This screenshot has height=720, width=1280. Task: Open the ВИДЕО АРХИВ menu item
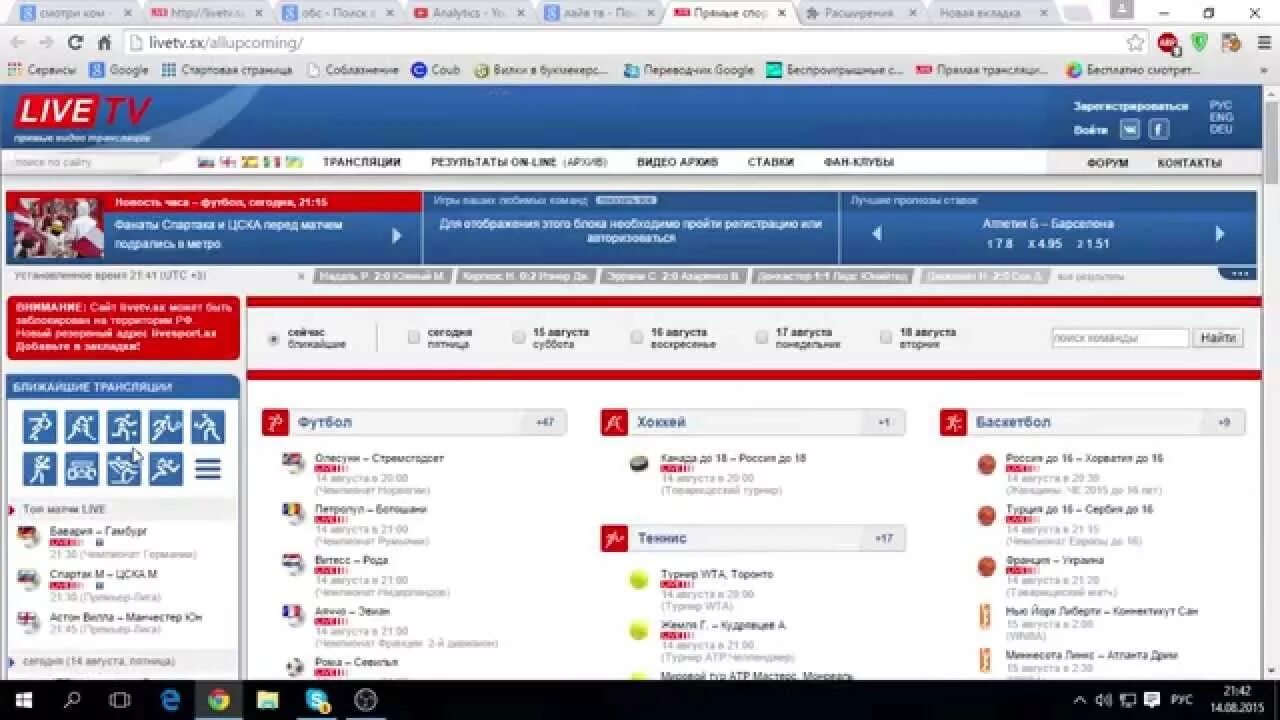[x=677, y=162]
